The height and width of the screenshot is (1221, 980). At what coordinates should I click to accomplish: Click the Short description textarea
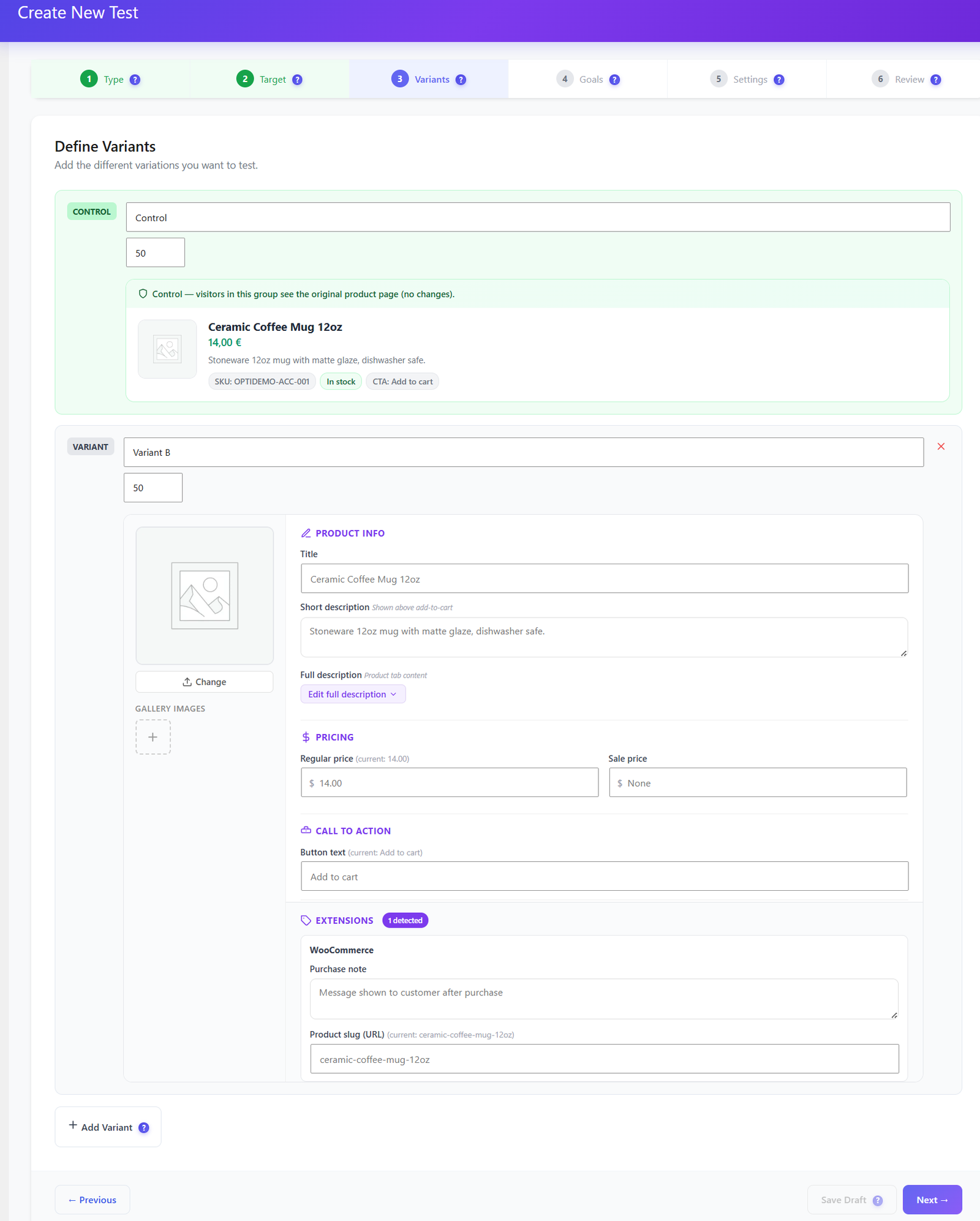(x=605, y=637)
